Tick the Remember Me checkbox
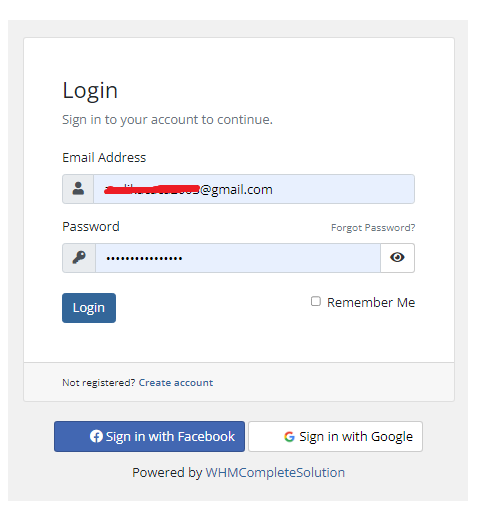479x512 pixels. pyautogui.click(x=316, y=301)
